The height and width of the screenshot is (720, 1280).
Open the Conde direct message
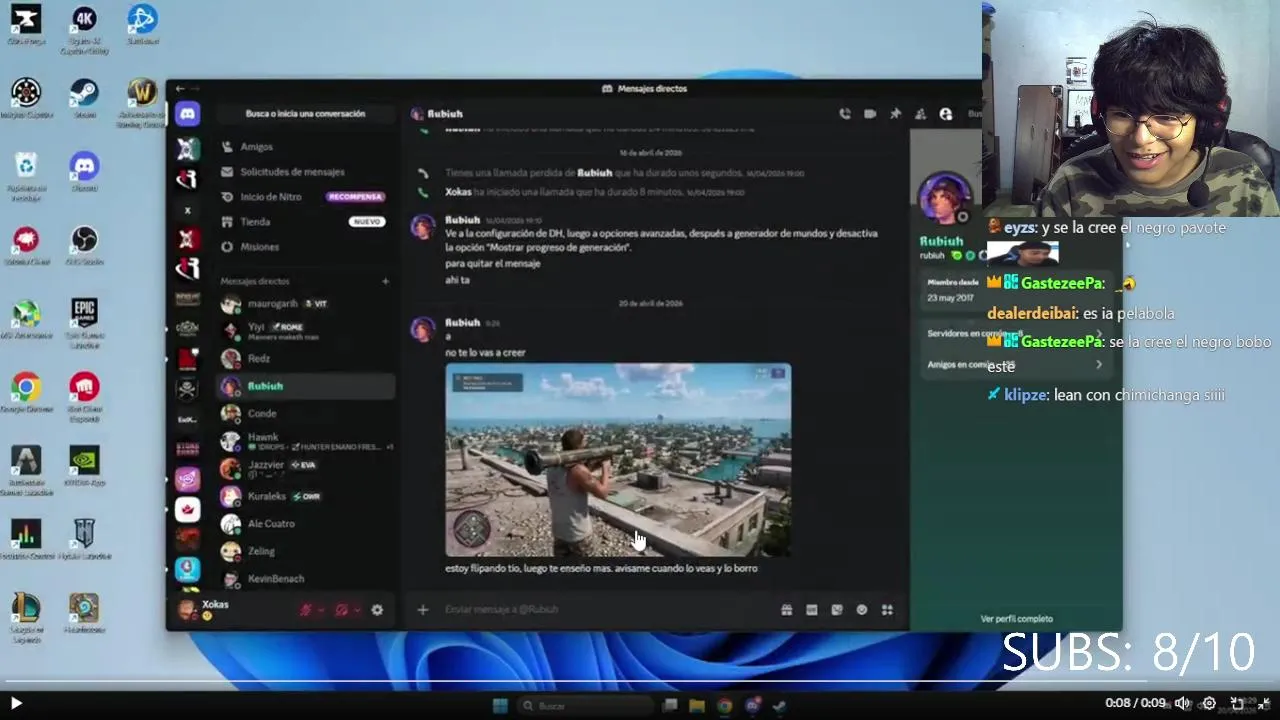coord(306,413)
